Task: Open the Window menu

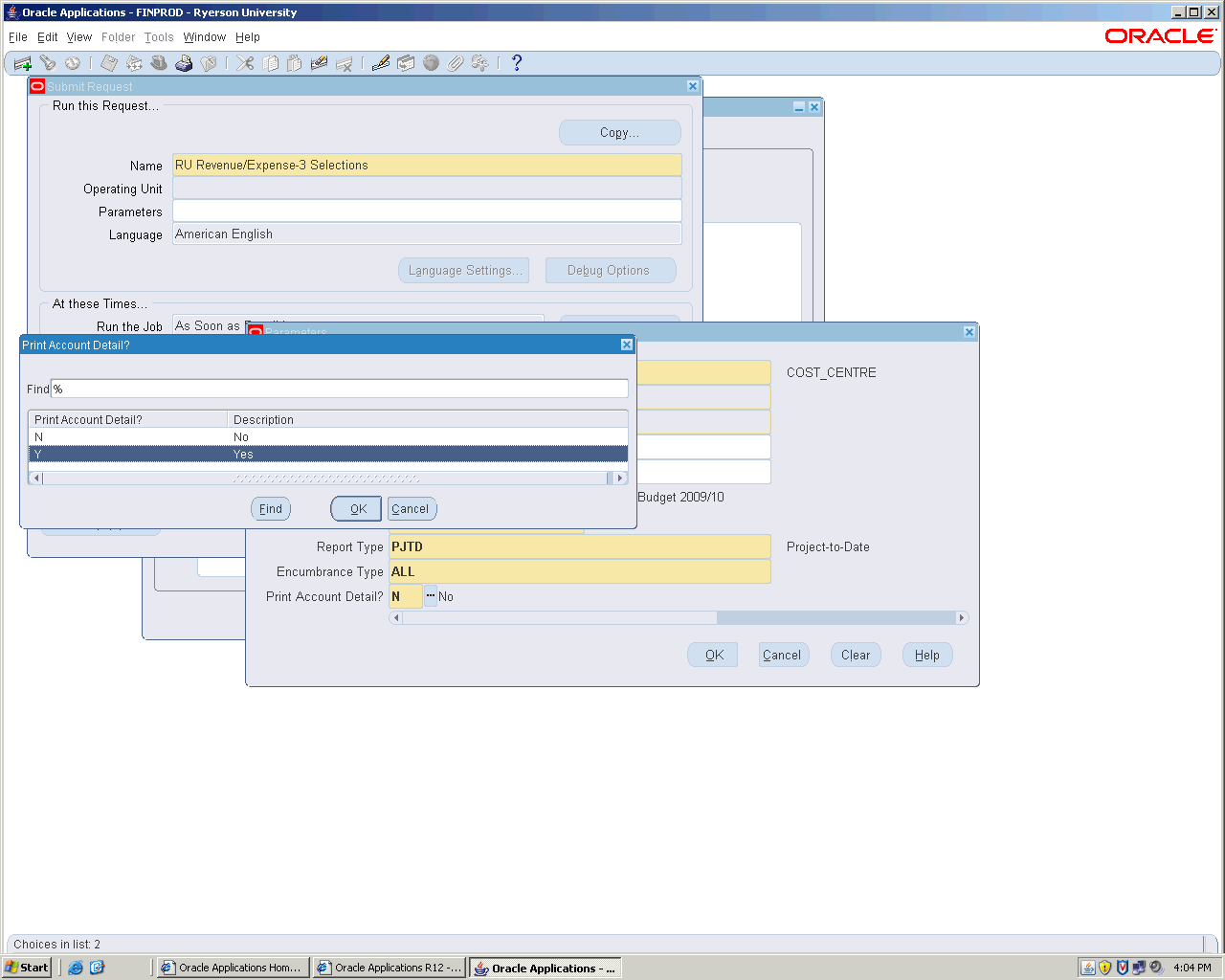Action: coord(204,37)
